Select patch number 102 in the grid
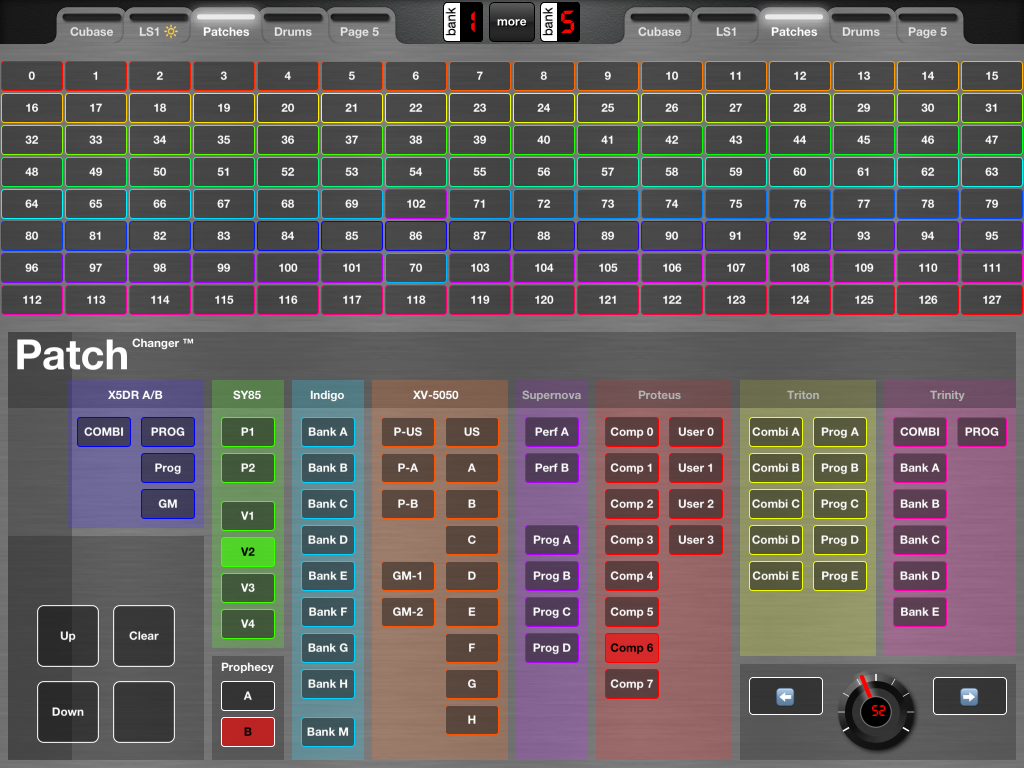 tap(416, 204)
